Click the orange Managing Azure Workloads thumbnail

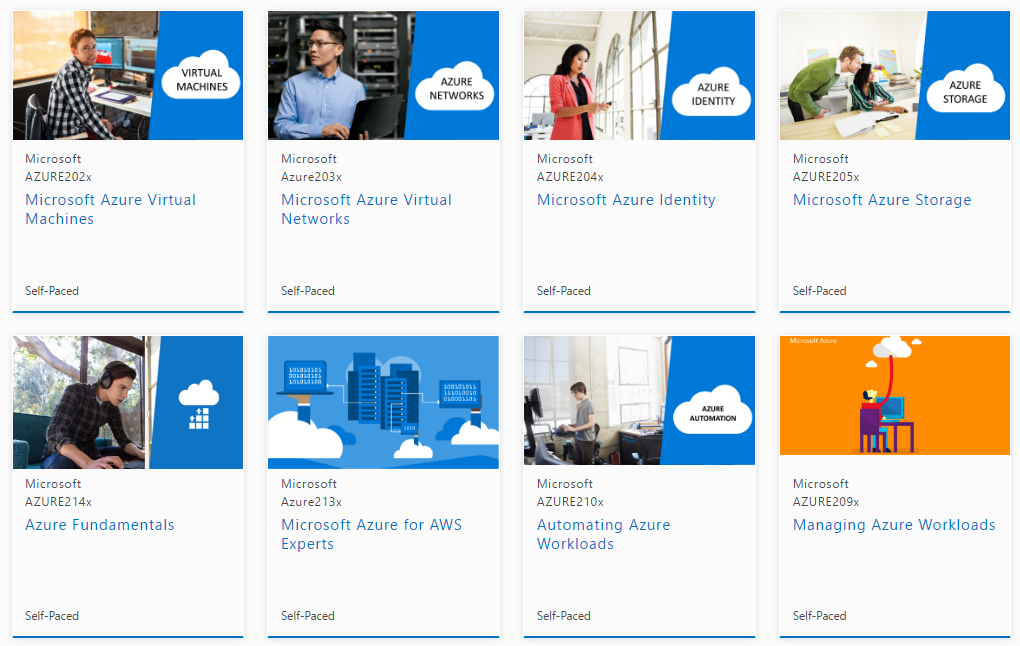point(894,396)
